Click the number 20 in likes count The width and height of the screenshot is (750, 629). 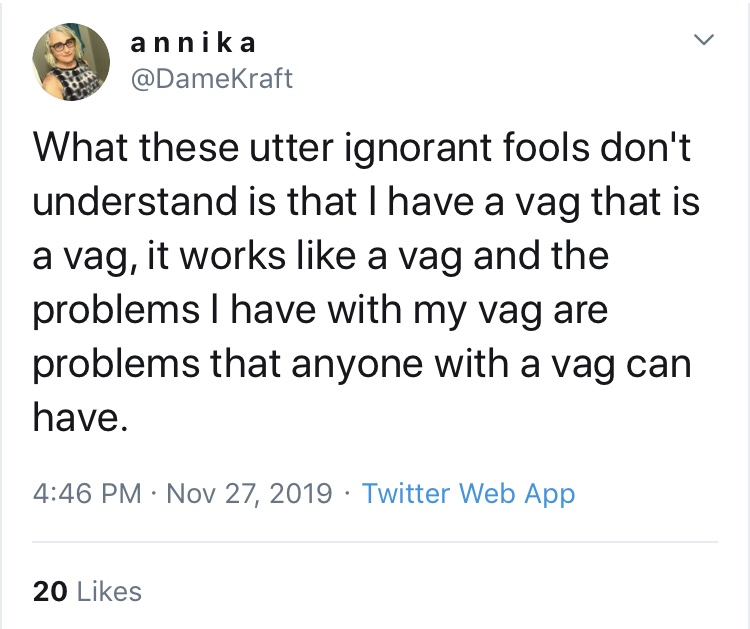[x=49, y=591]
